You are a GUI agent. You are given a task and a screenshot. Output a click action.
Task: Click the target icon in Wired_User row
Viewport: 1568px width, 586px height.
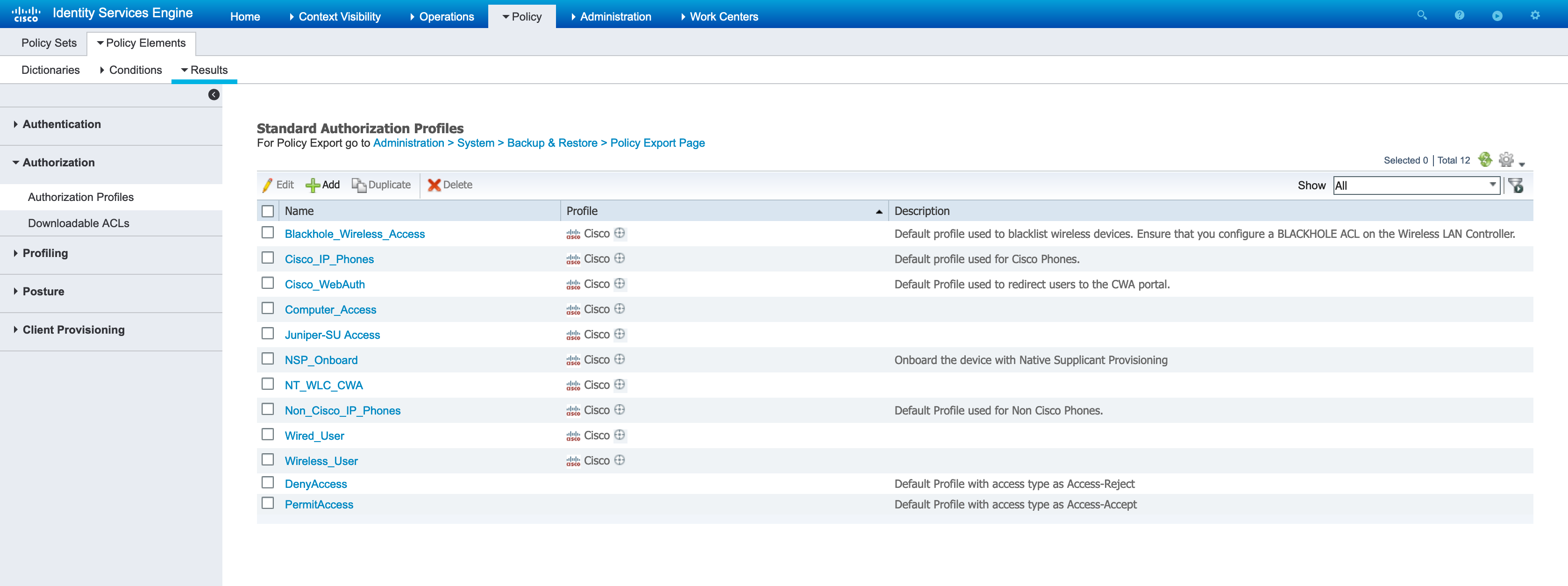point(620,435)
